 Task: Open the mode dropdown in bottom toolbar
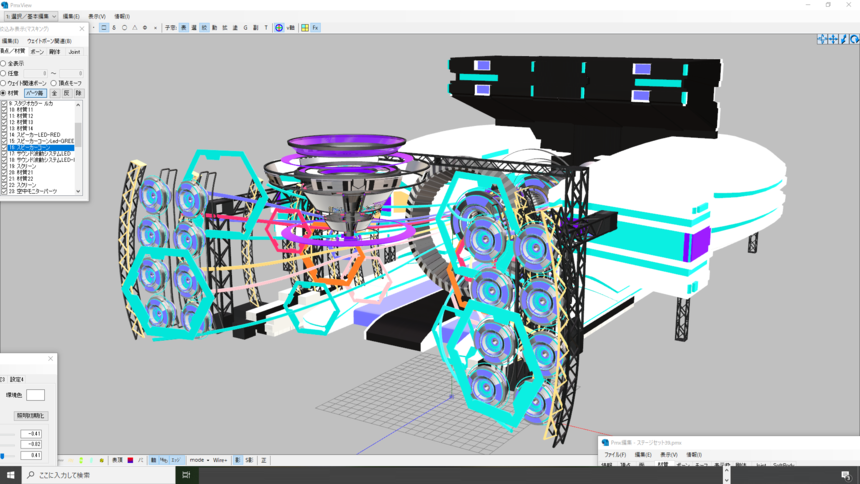(199, 460)
